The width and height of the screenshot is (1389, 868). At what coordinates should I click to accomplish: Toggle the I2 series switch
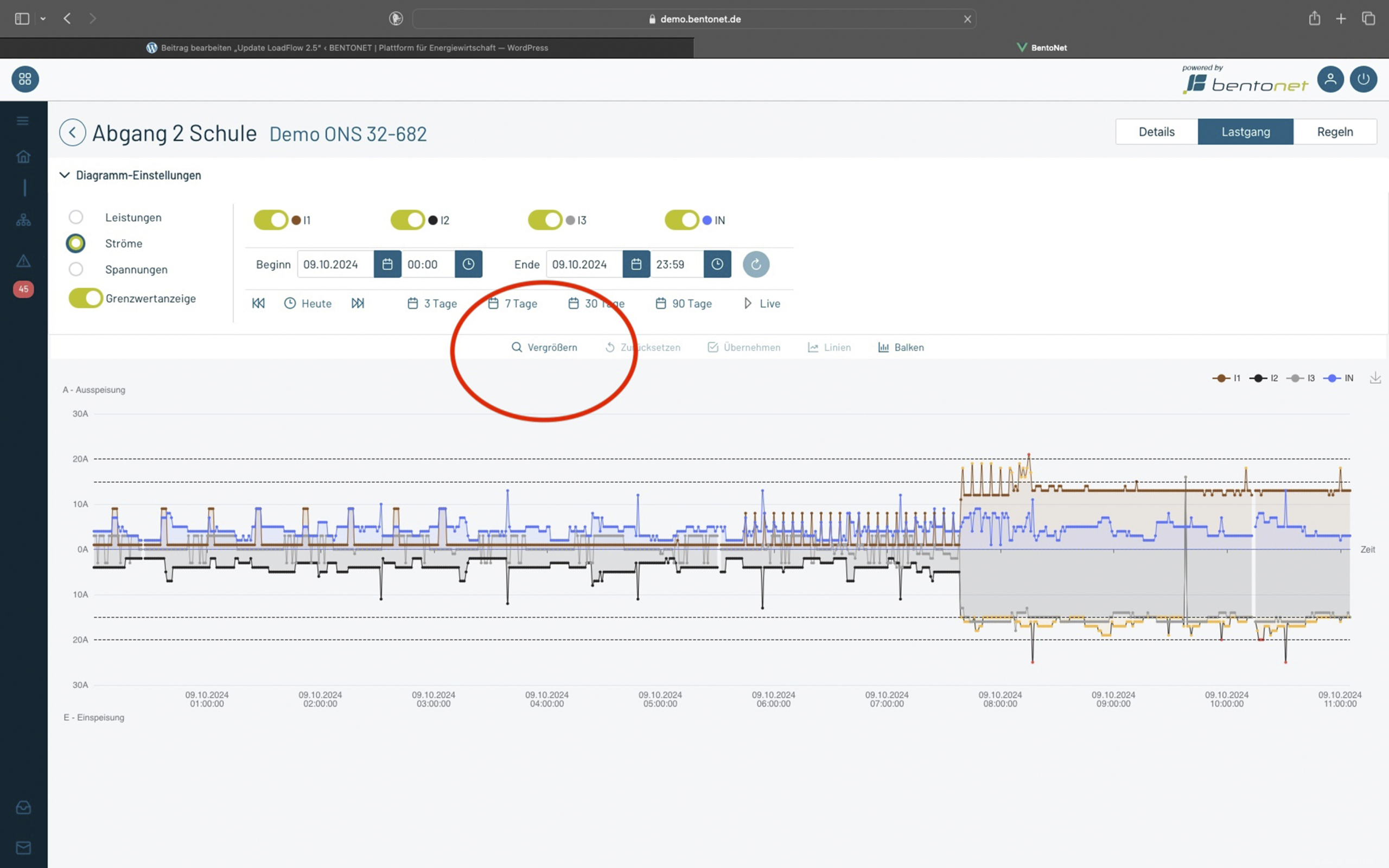point(407,220)
